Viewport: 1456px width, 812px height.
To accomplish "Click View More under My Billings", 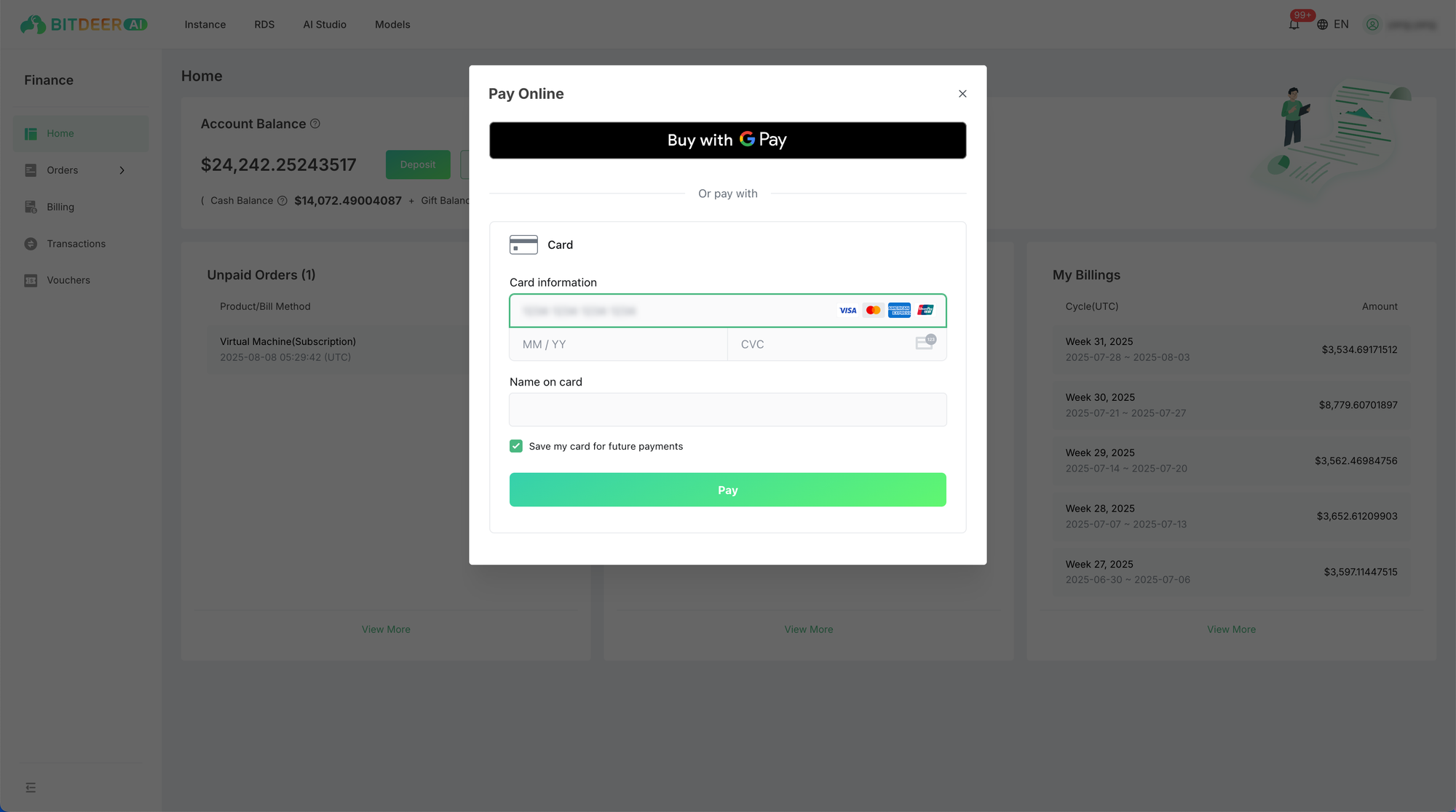I will 1231,629.
